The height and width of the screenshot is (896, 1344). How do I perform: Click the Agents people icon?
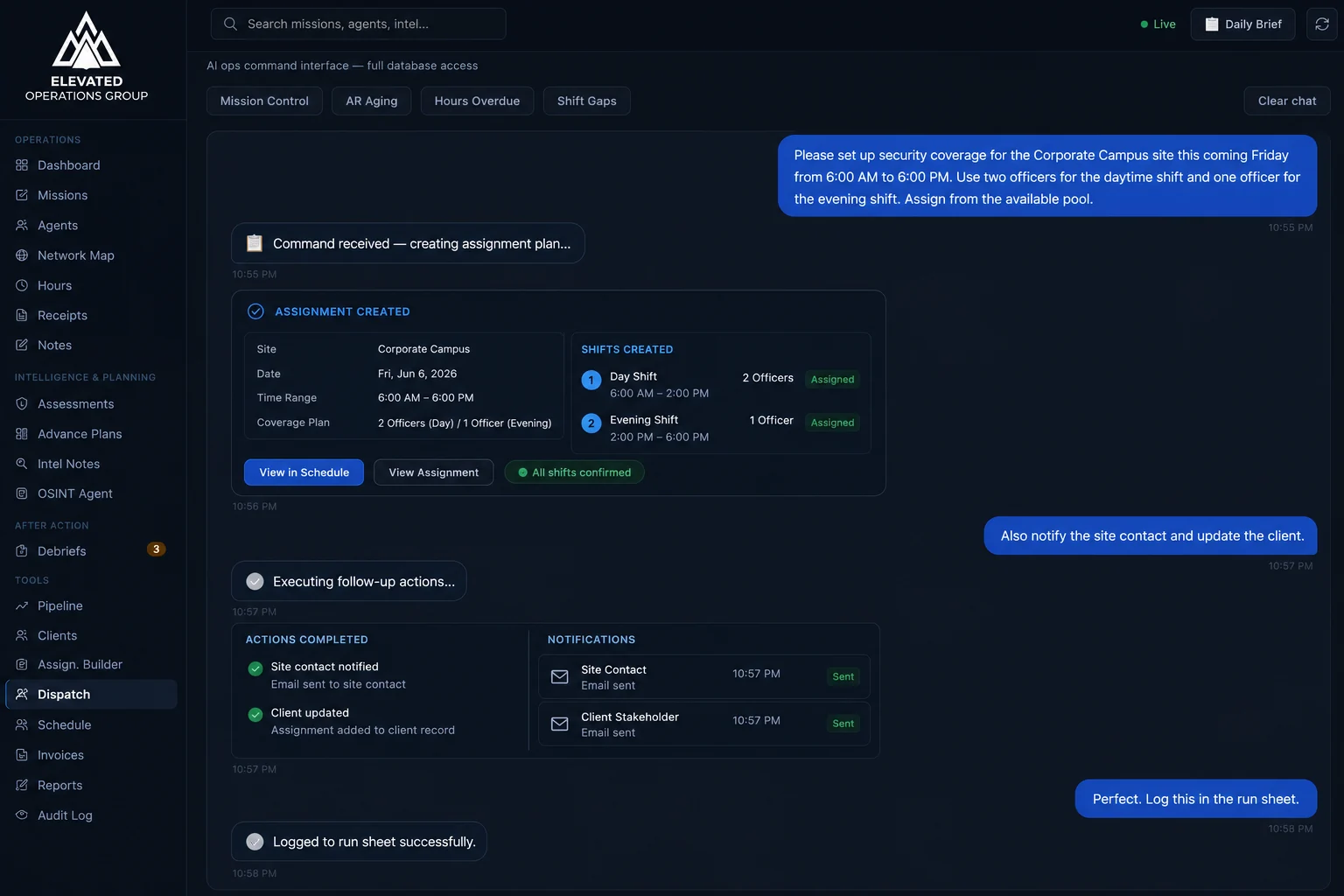(22, 225)
